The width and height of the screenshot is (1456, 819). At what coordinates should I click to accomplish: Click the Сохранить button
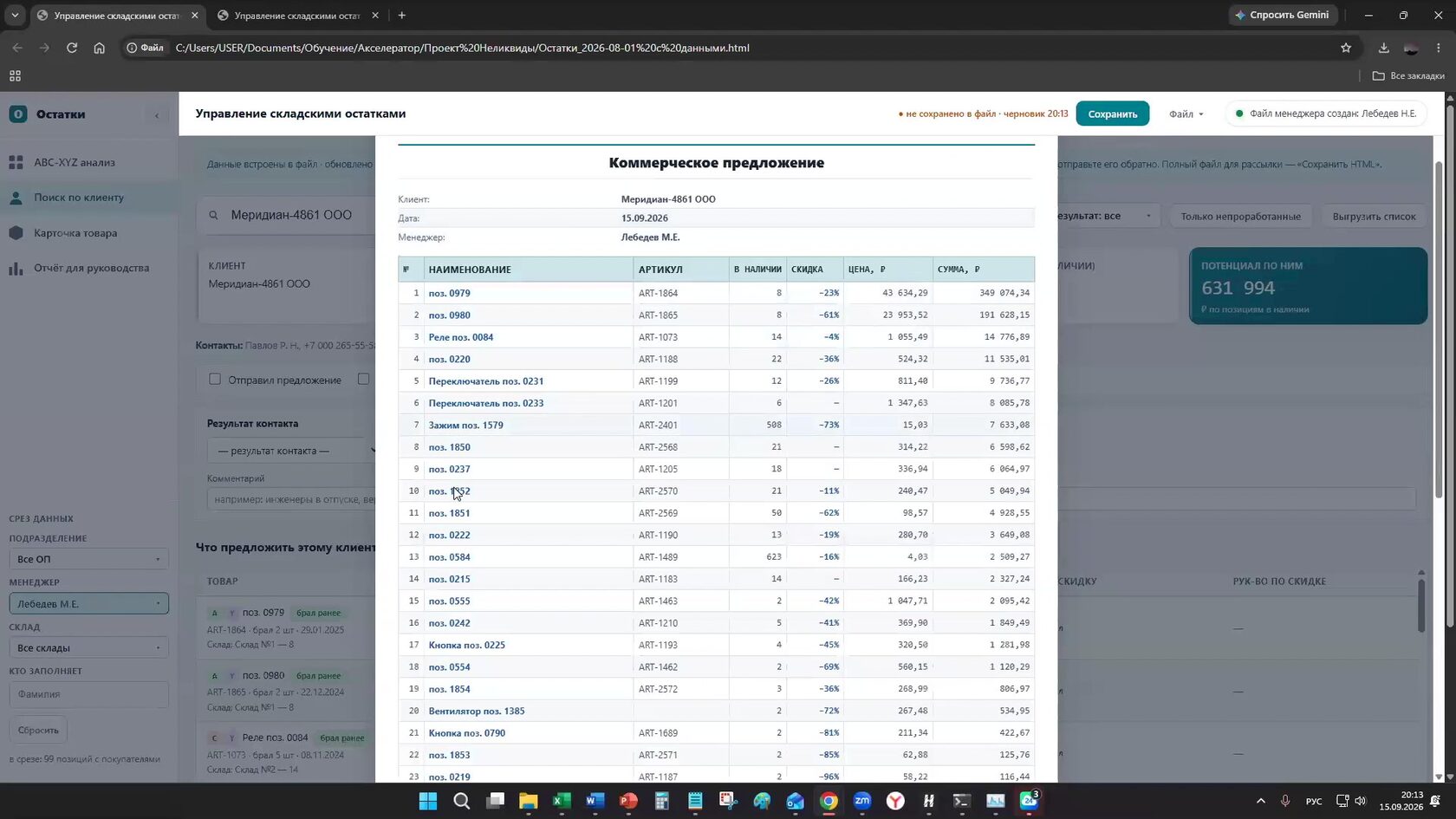click(x=1113, y=114)
